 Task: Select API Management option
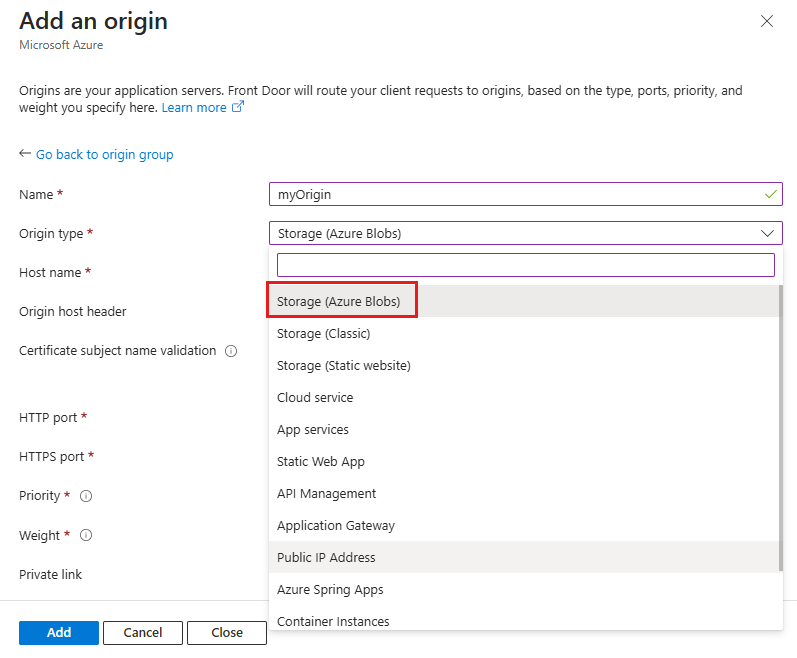524,493
